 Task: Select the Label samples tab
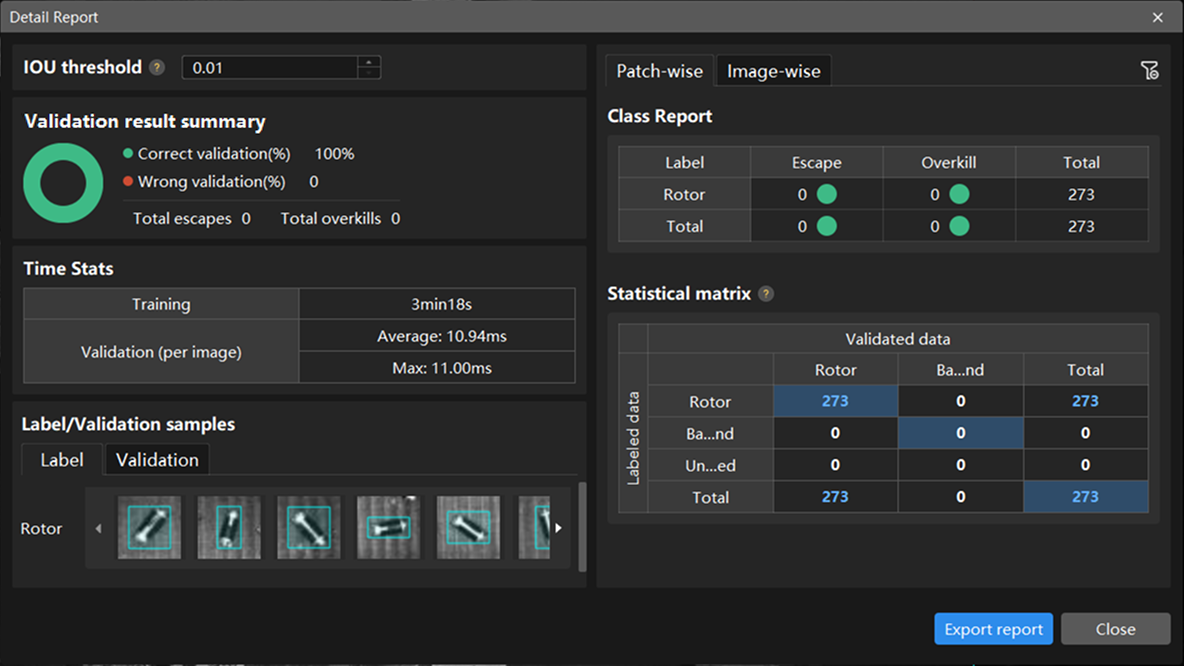(x=62, y=460)
